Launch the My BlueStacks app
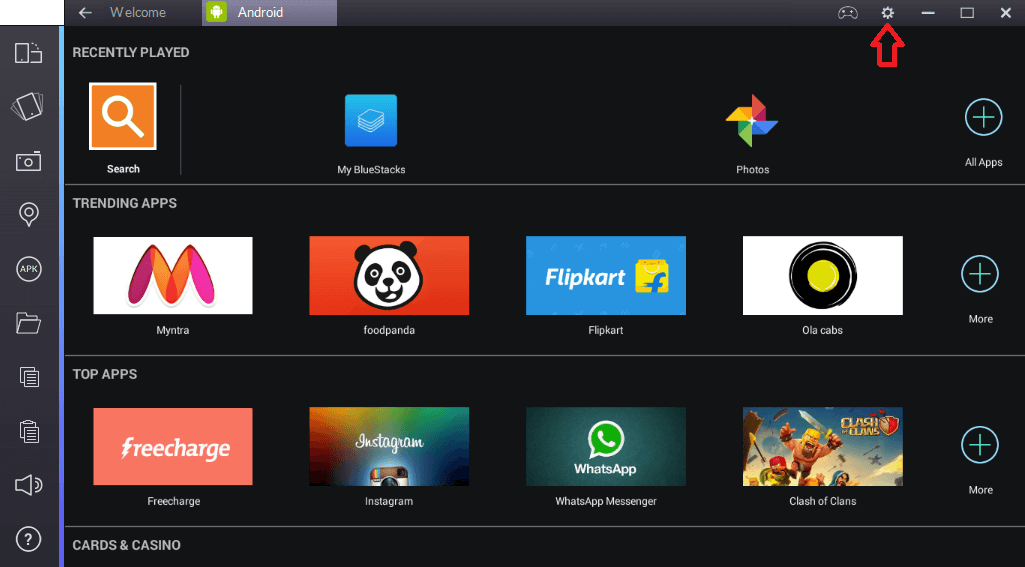This screenshot has width=1025, height=567. tap(371, 120)
